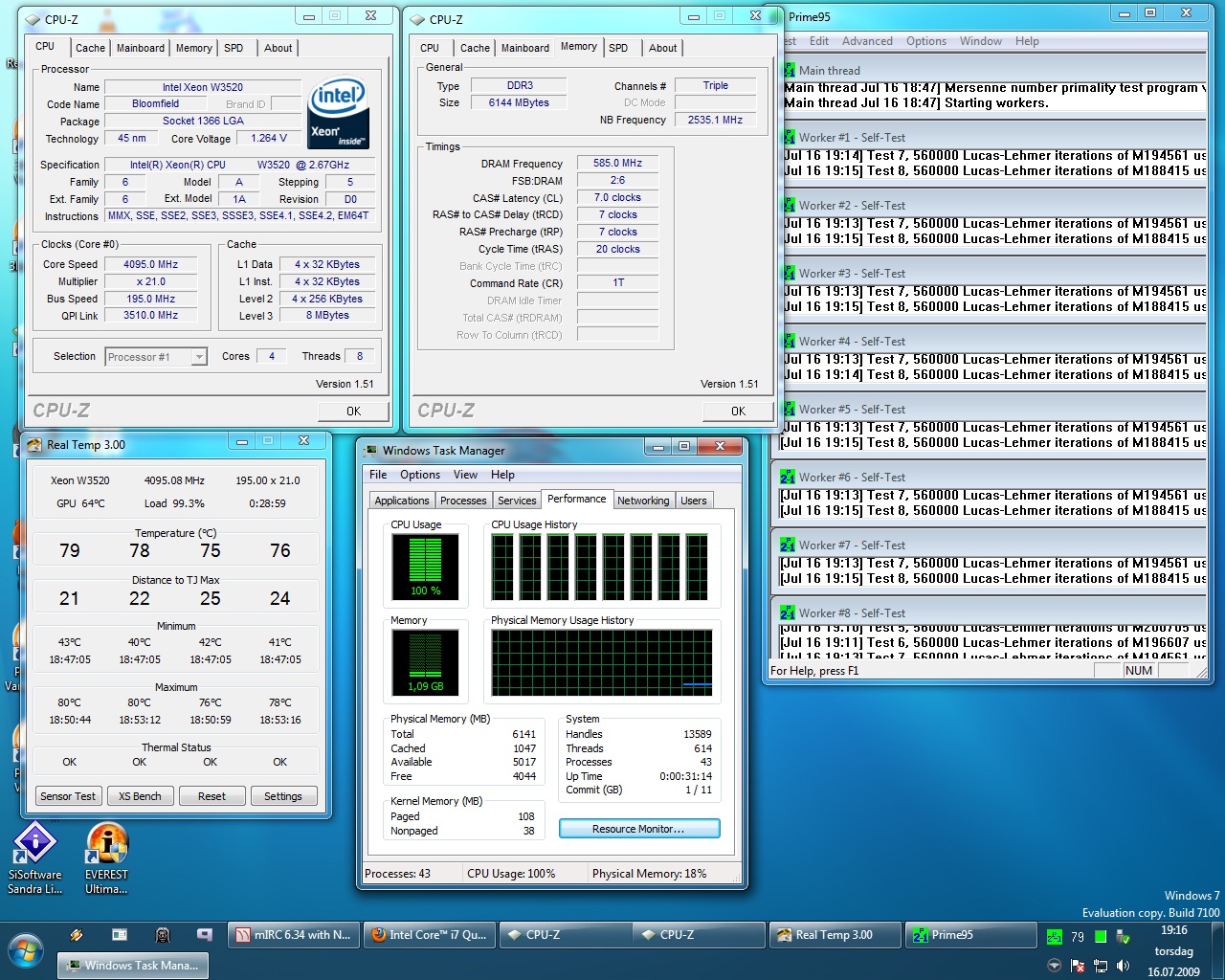Click Prime95 Main thread window icon
The height and width of the screenshot is (980, 1225).
[x=789, y=70]
